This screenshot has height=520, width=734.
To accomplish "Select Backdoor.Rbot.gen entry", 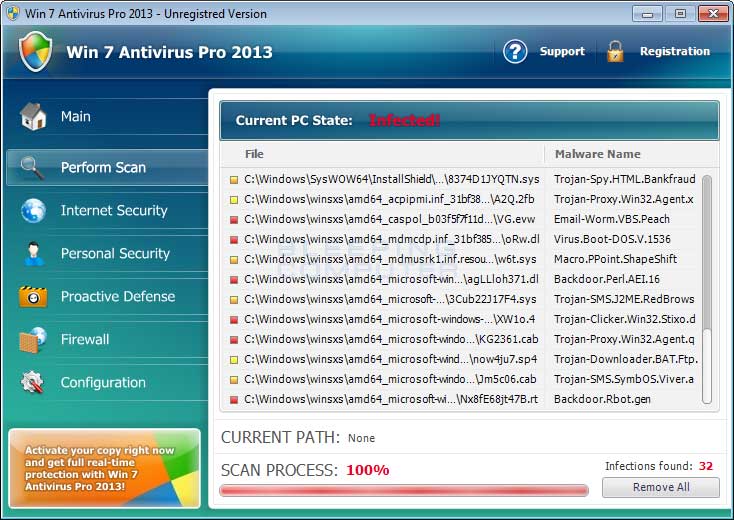I will [602, 399].
